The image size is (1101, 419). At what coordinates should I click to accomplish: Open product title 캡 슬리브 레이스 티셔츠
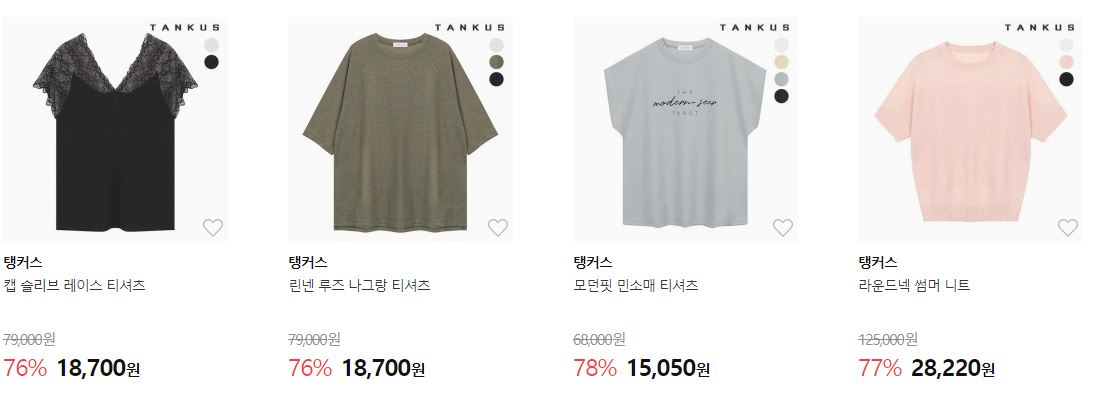[74, 286]
